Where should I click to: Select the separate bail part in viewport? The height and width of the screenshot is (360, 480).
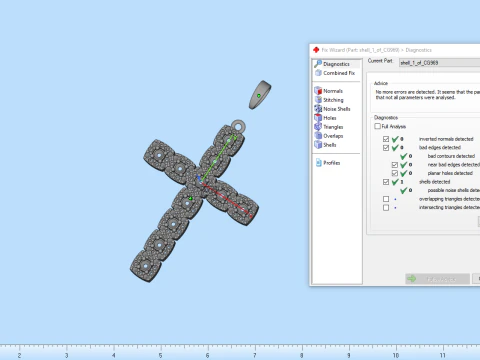[x=260, y=95]
